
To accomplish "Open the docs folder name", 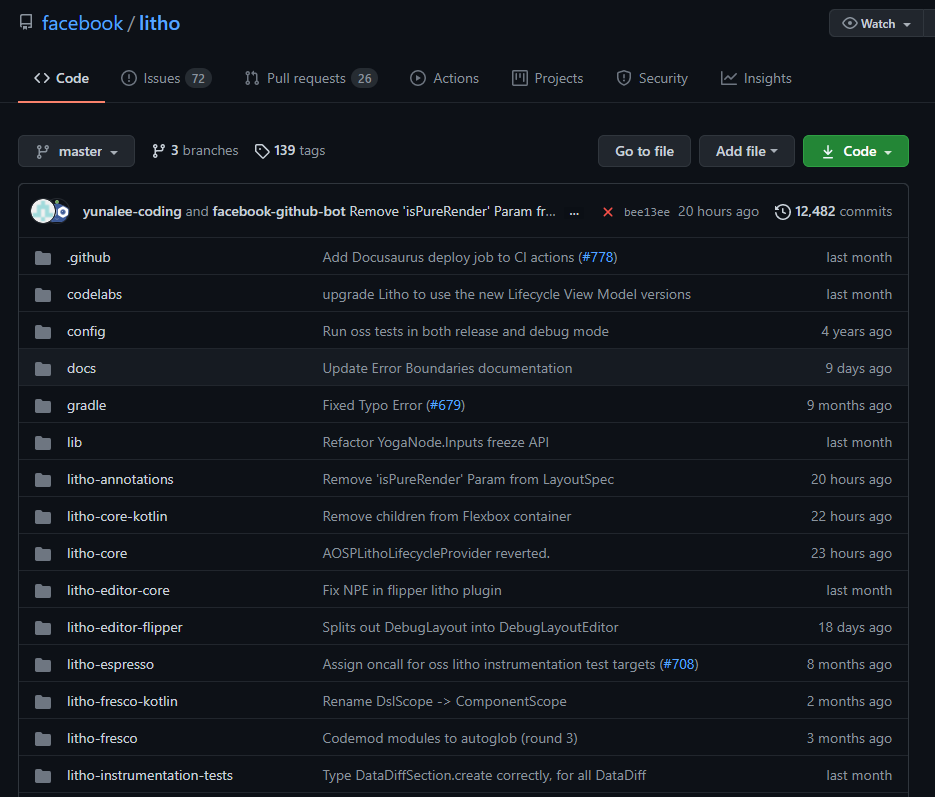I will 82,368.
